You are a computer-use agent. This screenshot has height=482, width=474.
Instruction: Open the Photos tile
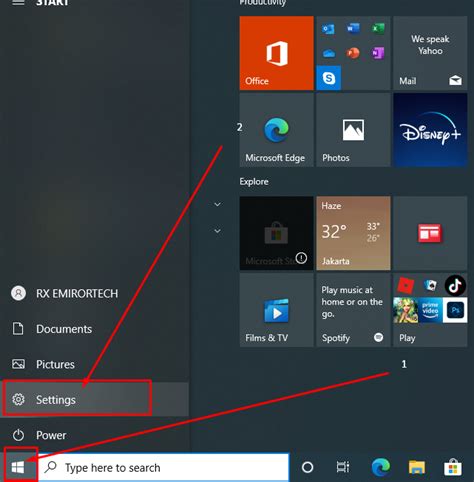tap(353, 130)
